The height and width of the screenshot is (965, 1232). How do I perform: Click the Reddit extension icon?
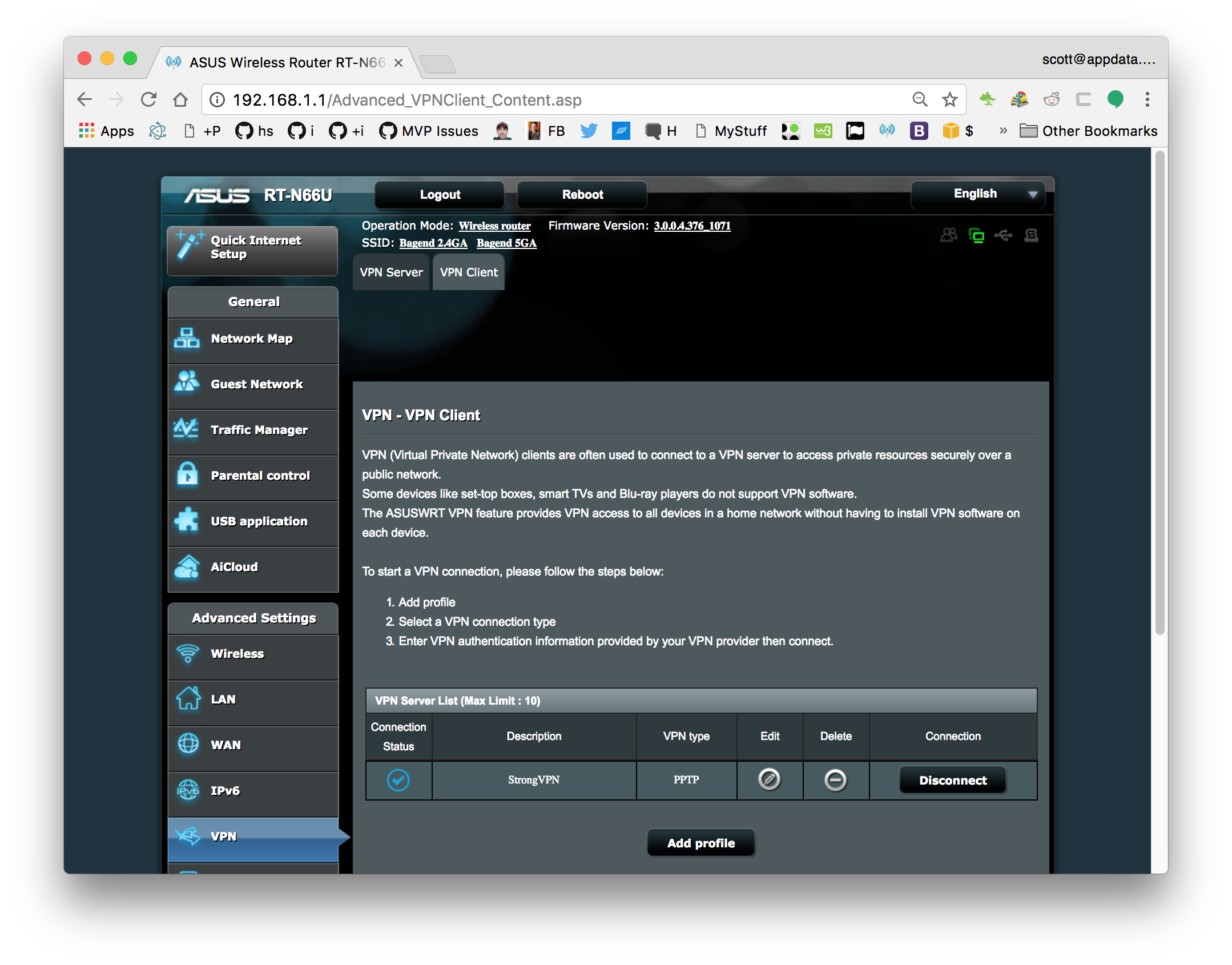[x=1052, y=99]
